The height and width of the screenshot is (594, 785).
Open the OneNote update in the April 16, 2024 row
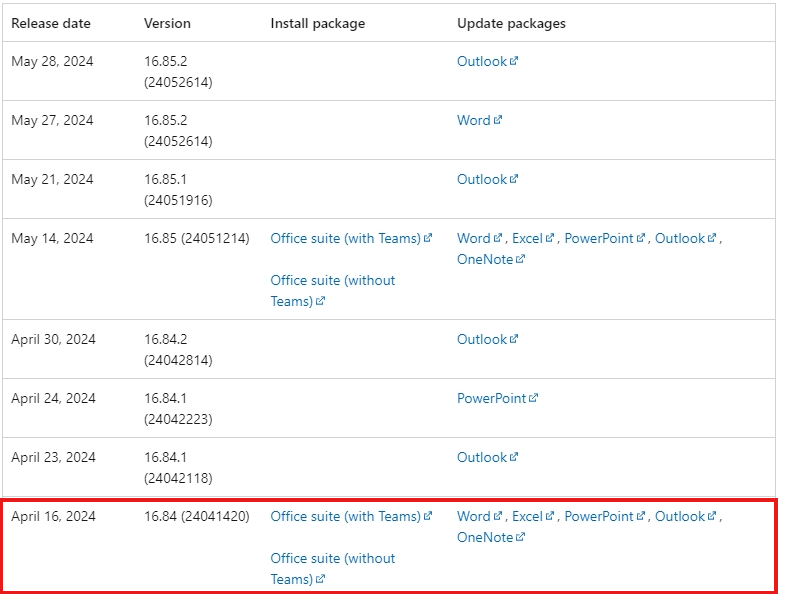pyautogui.click(x=491, y=537)
